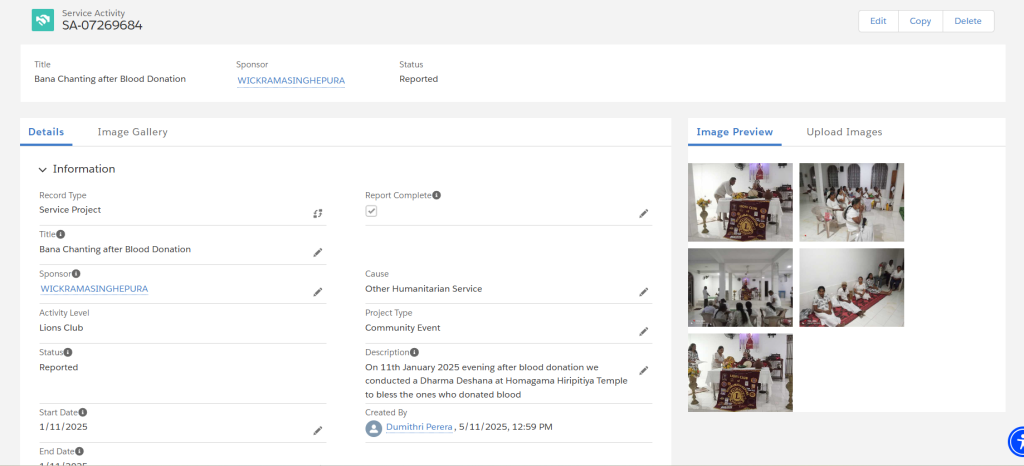Click info icon next to Title label
The width and height of the screenshot is (1024, 466).
(61, 234)
